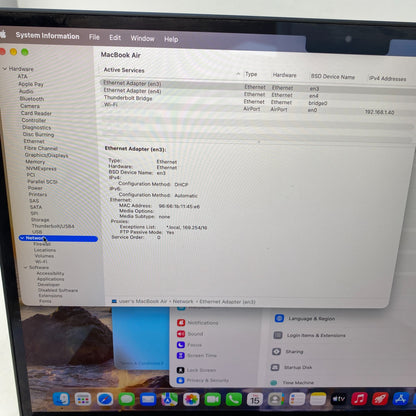This screenshot has width=416, height=416.
Task: Open the Window menu
Action: point(142,38)
